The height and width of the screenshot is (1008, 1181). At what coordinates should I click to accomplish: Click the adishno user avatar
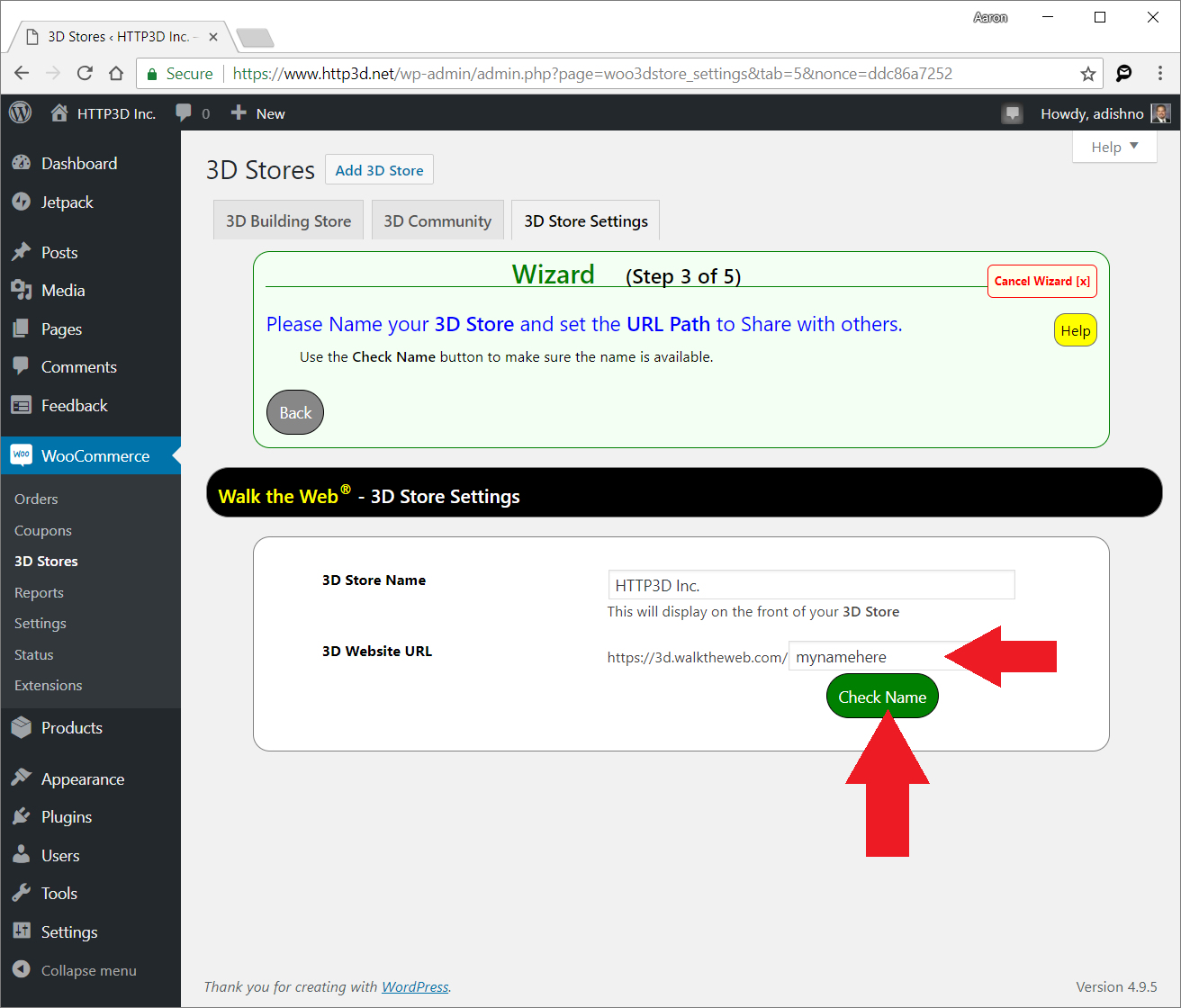tap(1161, 113)
